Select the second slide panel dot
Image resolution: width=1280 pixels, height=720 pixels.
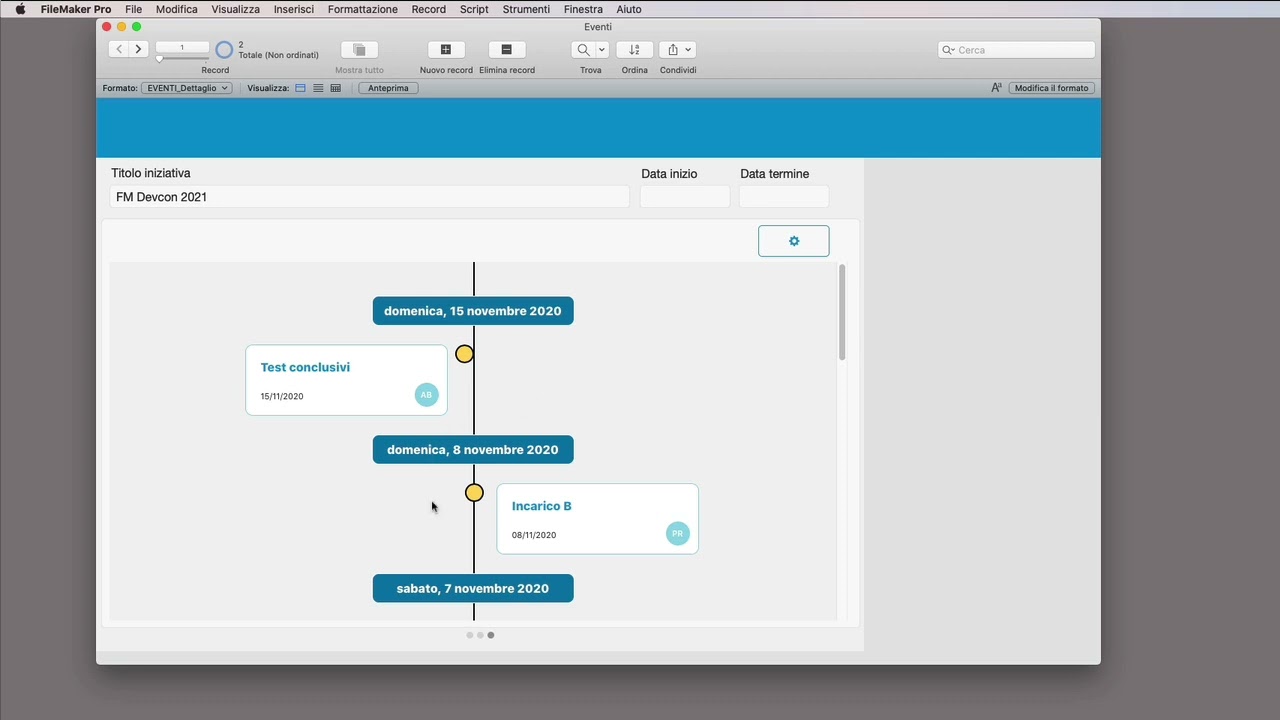click(x=480, y=635)
